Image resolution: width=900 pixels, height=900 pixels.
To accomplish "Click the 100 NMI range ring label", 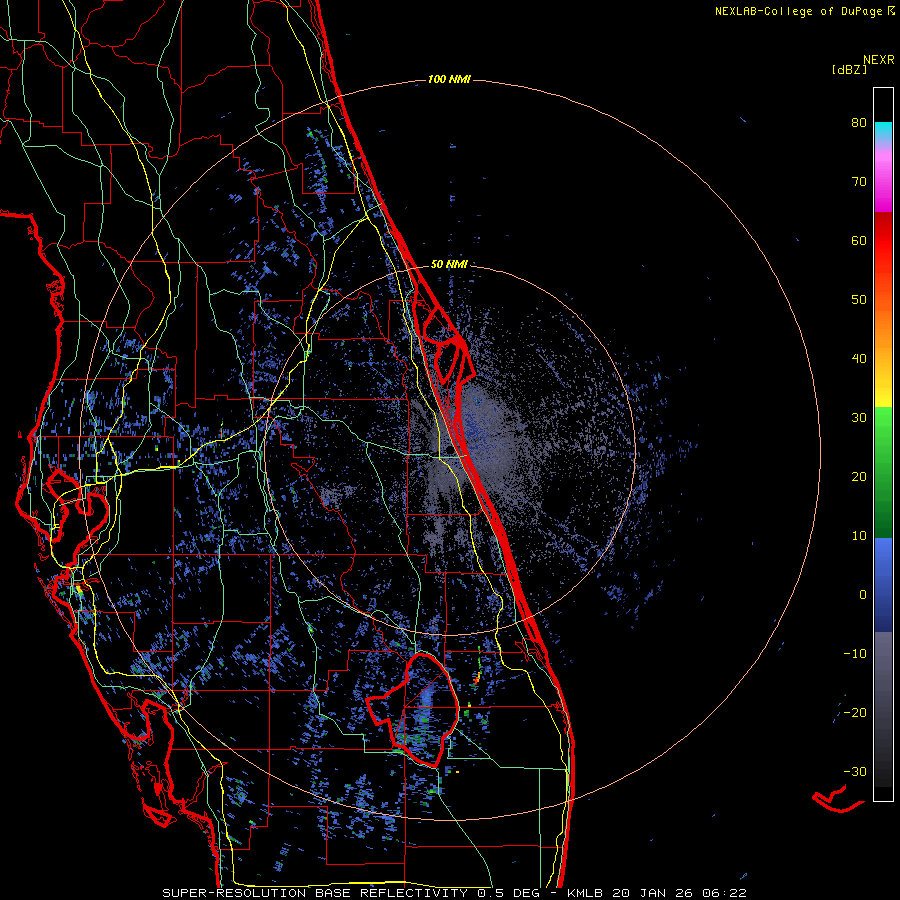I will [x=449, y=79].
